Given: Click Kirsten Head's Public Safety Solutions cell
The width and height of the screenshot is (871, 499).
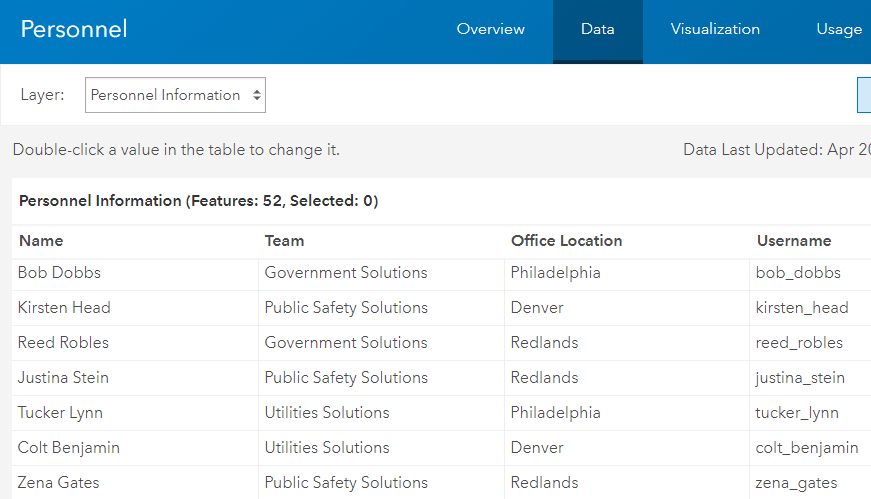Looking at the screenshot, I should tap(346, 308).
